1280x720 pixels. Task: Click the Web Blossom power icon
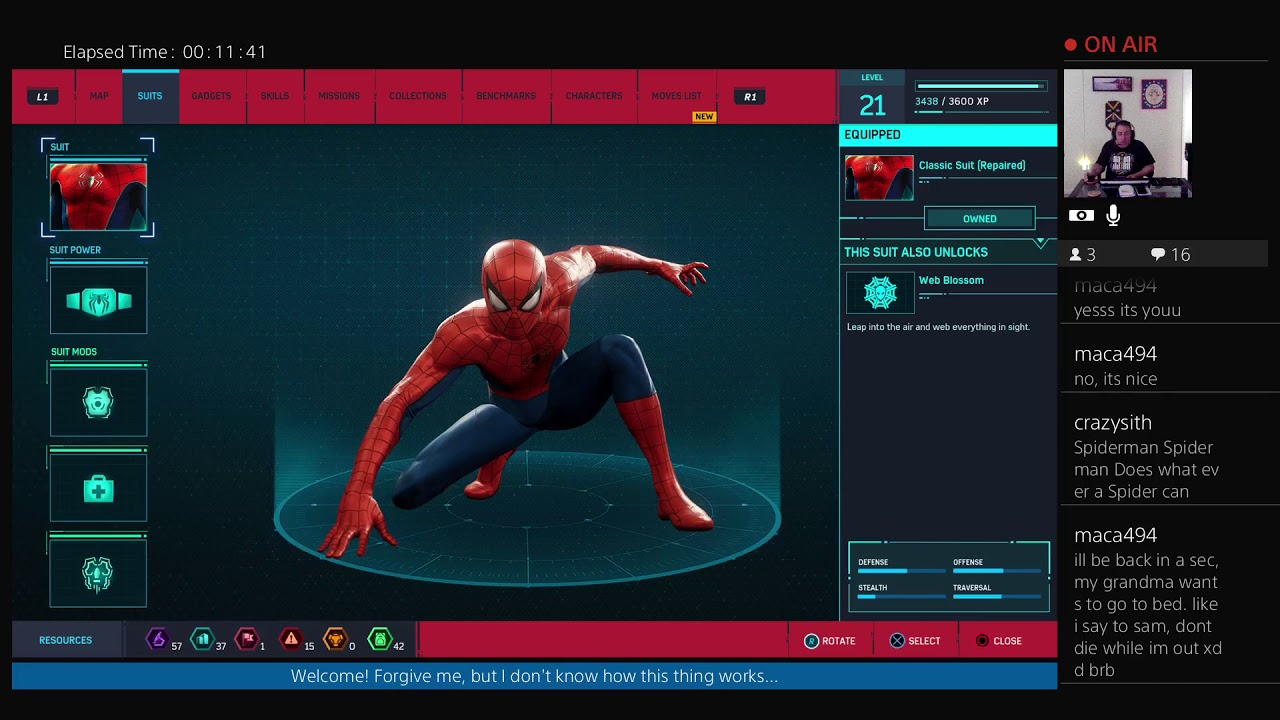tap(880, 293)
